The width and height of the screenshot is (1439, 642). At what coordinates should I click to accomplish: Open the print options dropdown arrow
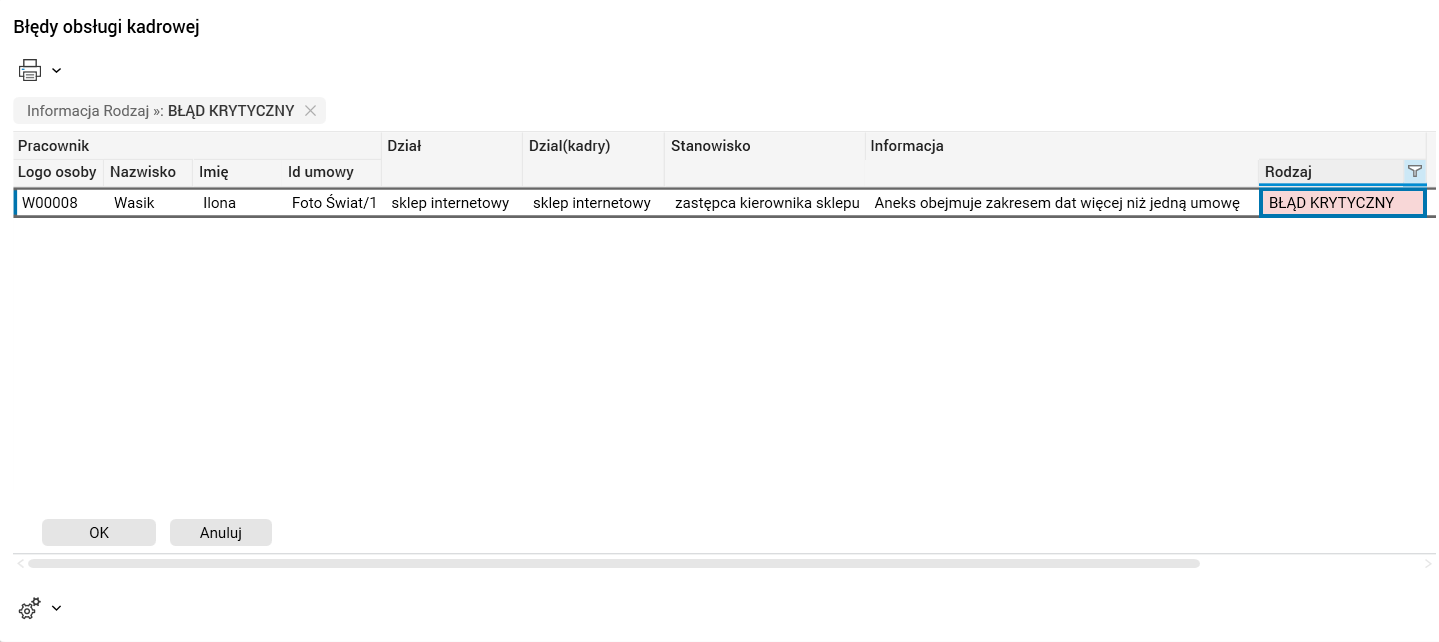(56, 70)
